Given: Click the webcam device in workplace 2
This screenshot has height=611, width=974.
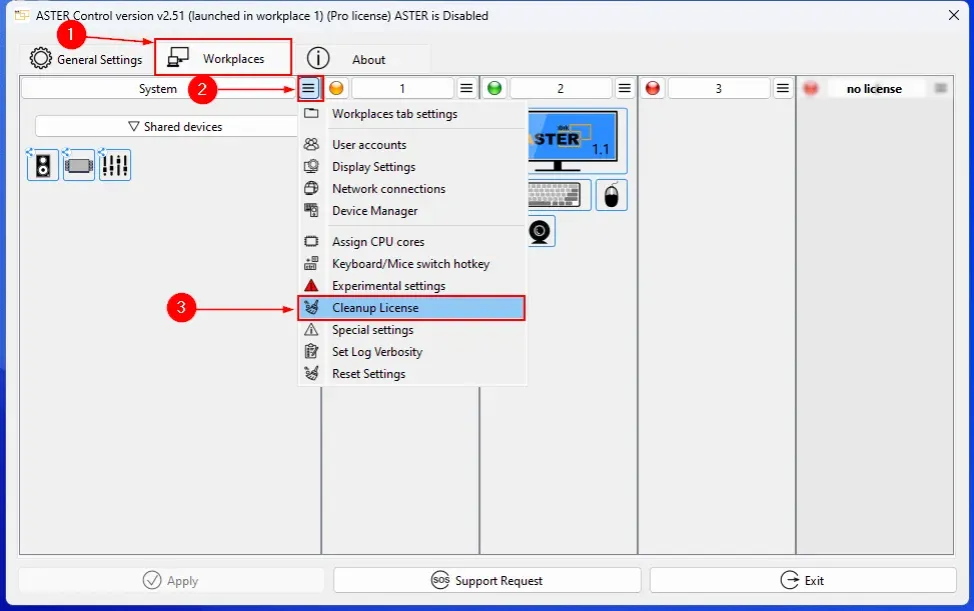Looking at the screenshot, I should [540, 231].
